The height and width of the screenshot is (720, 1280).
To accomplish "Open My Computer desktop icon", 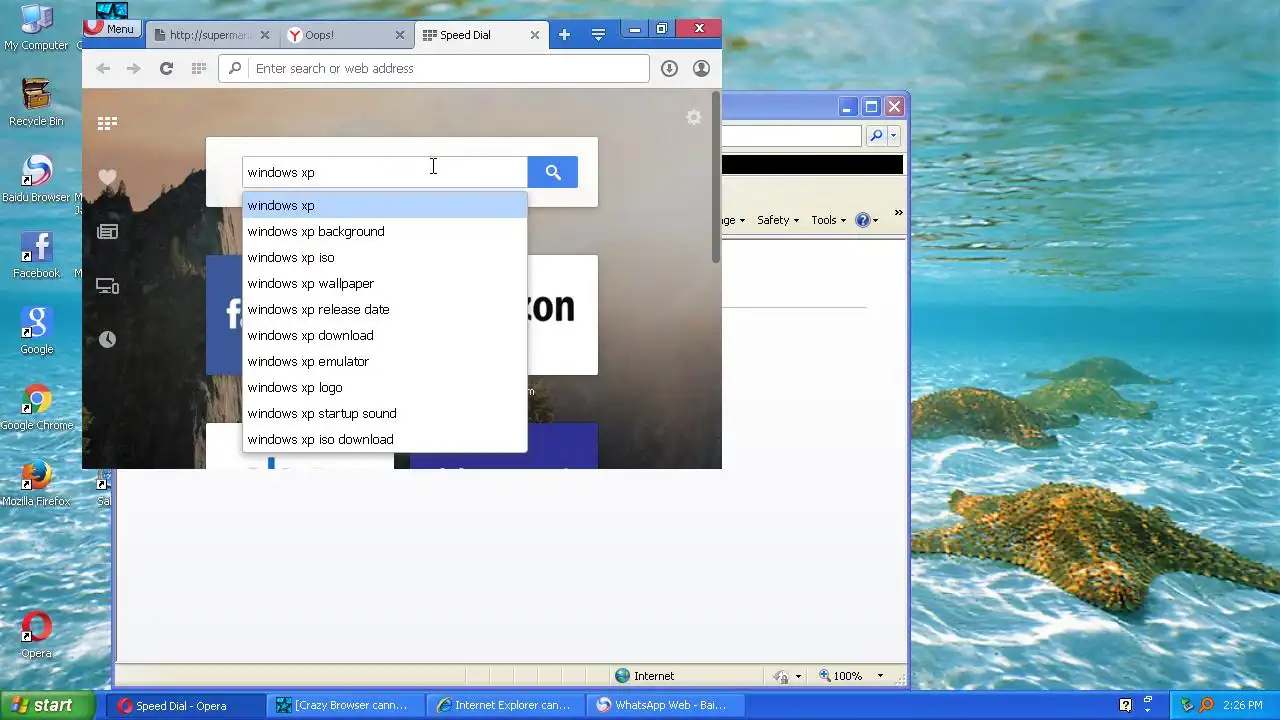I will click(36, 28).
